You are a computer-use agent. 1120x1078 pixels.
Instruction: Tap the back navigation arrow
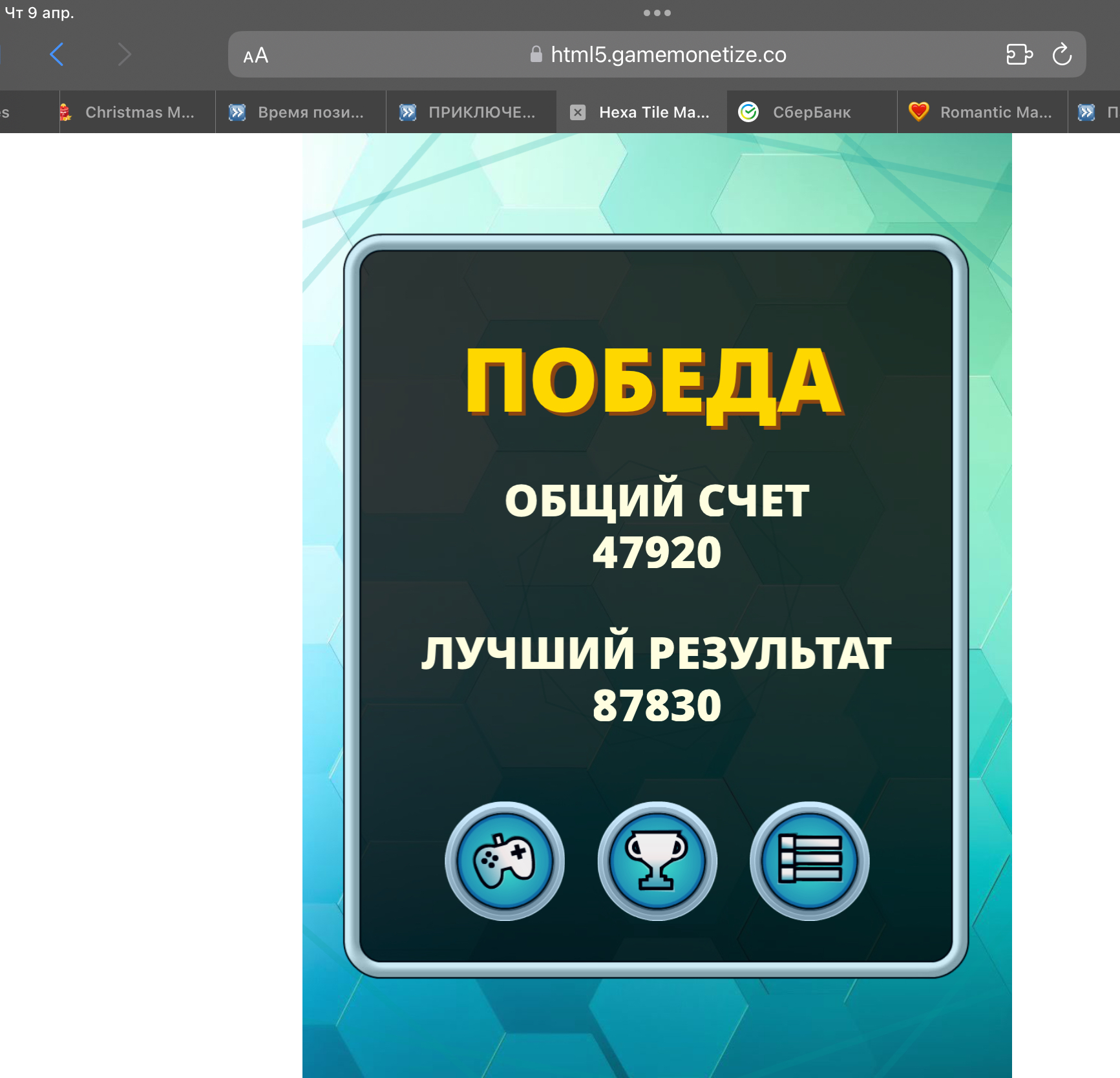click(x=57, y=54)
